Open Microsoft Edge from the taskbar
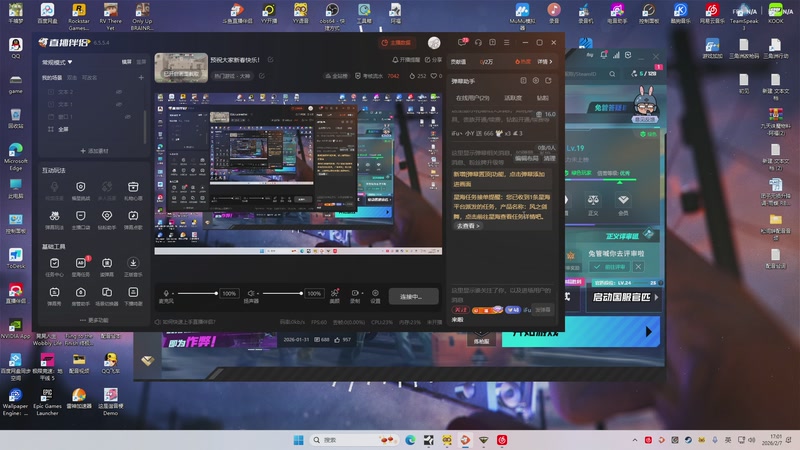 [x=410, y=440]
